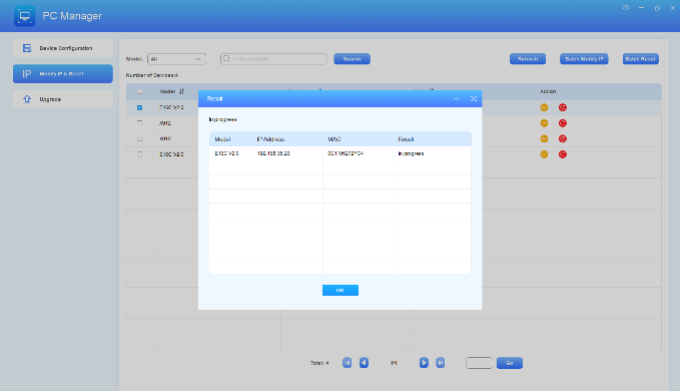The height and width of the screenshot is (391, 680).
Task: Click the Model column header in Result dialog
Action: 222,139
